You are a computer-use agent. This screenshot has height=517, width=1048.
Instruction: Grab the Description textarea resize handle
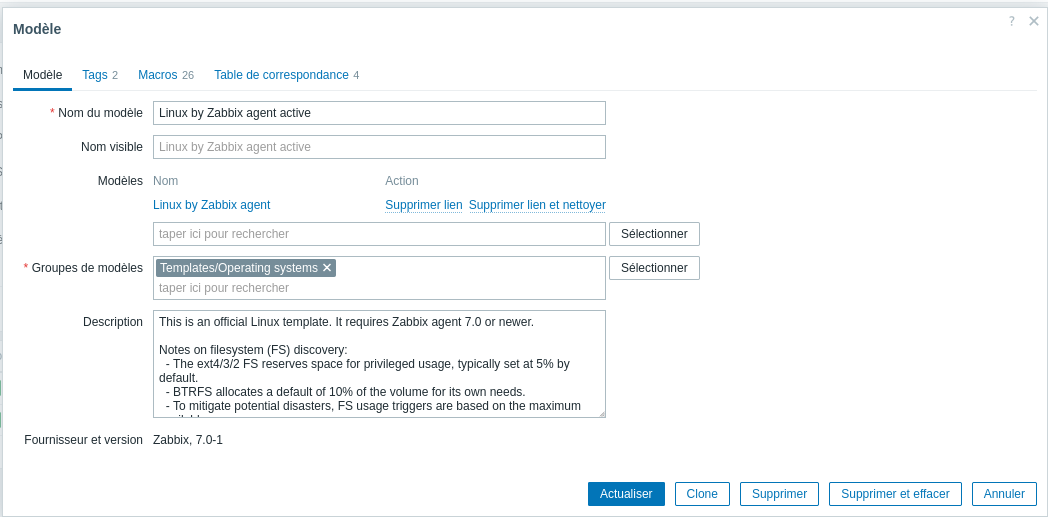(x=602, y=413)
